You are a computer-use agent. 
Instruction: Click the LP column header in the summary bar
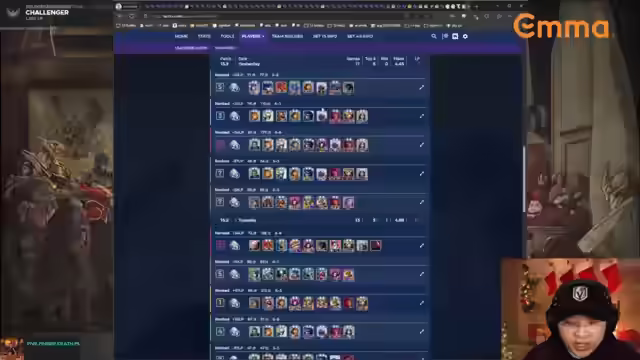(417, 59)
